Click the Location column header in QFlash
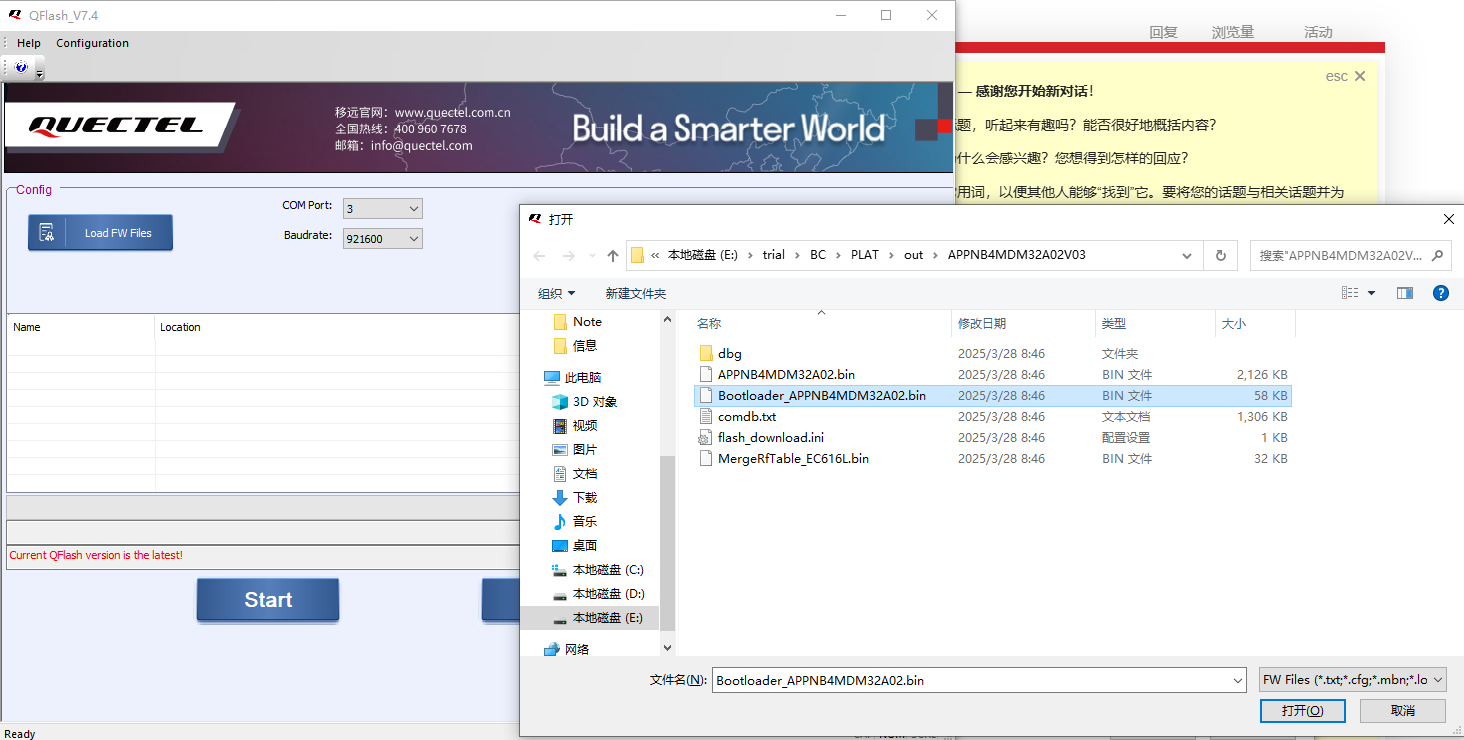Screen dimensions: 1464x740 [180, 327]
